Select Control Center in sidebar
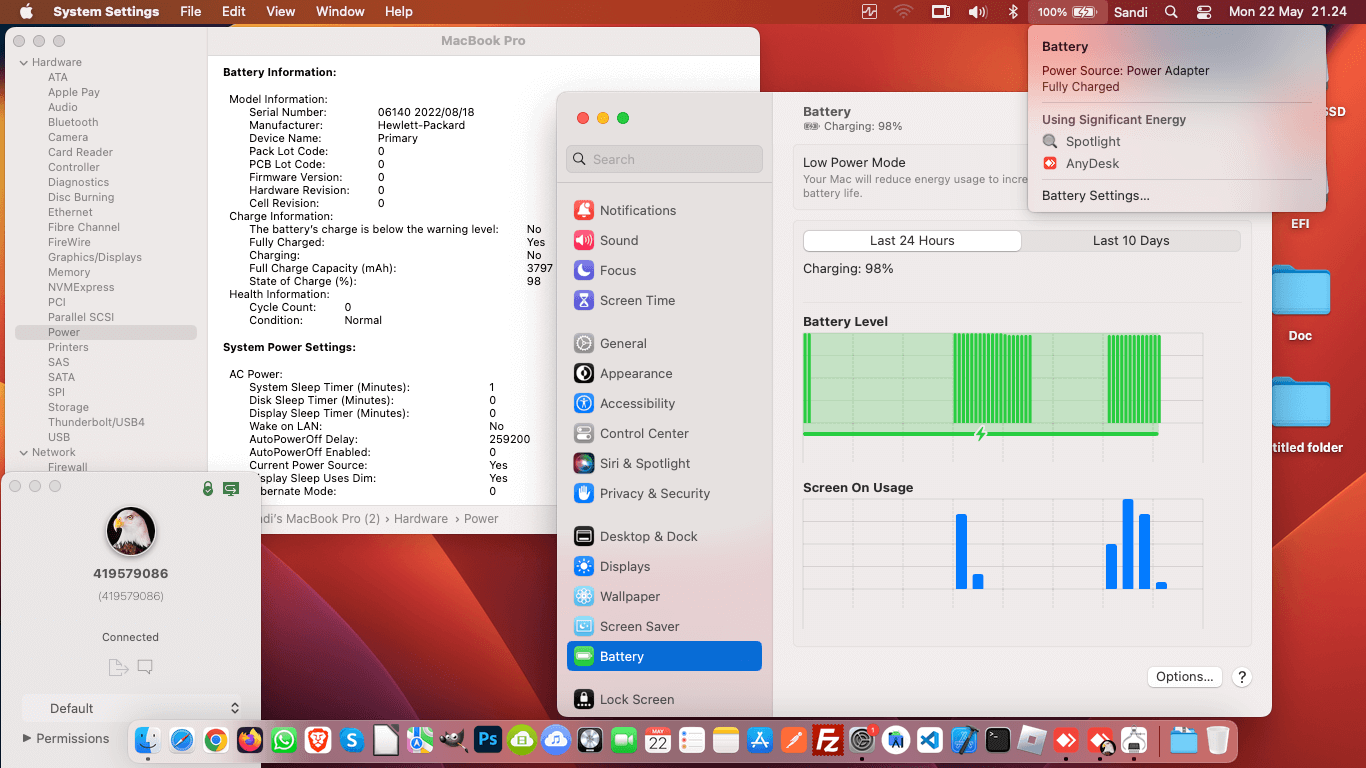Image resolution: width=1366 pixels, height=768 pixels. (x=644, y=433)
